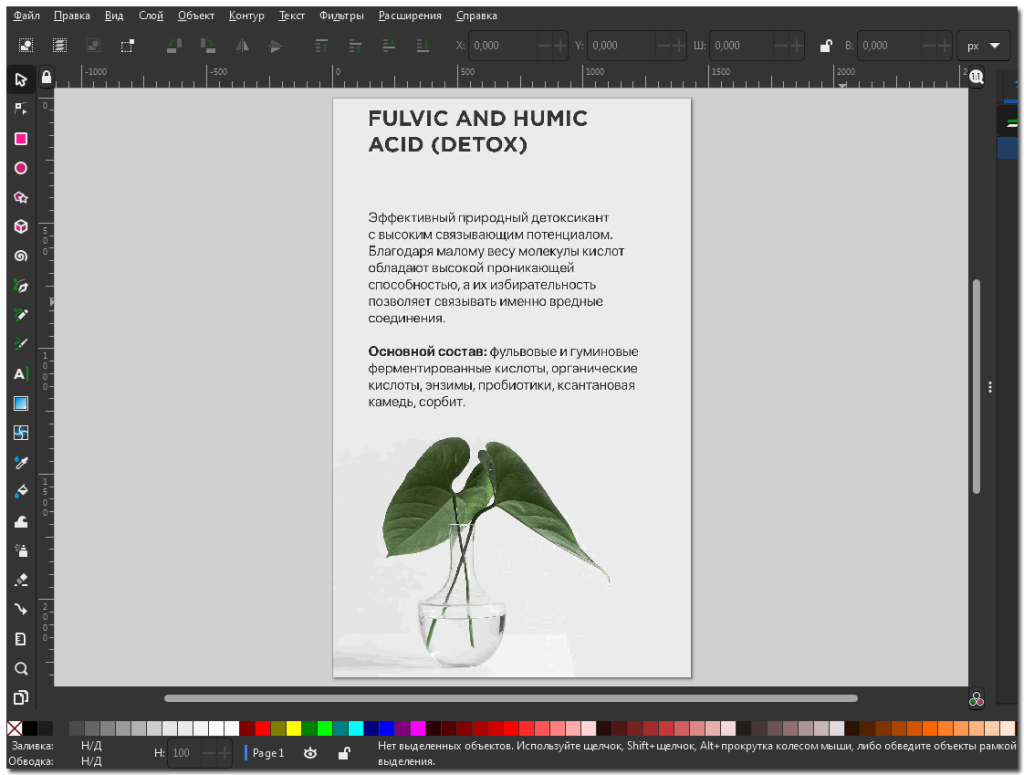
Task: Open the Page 1 layer selector
Action: [267, 753]
